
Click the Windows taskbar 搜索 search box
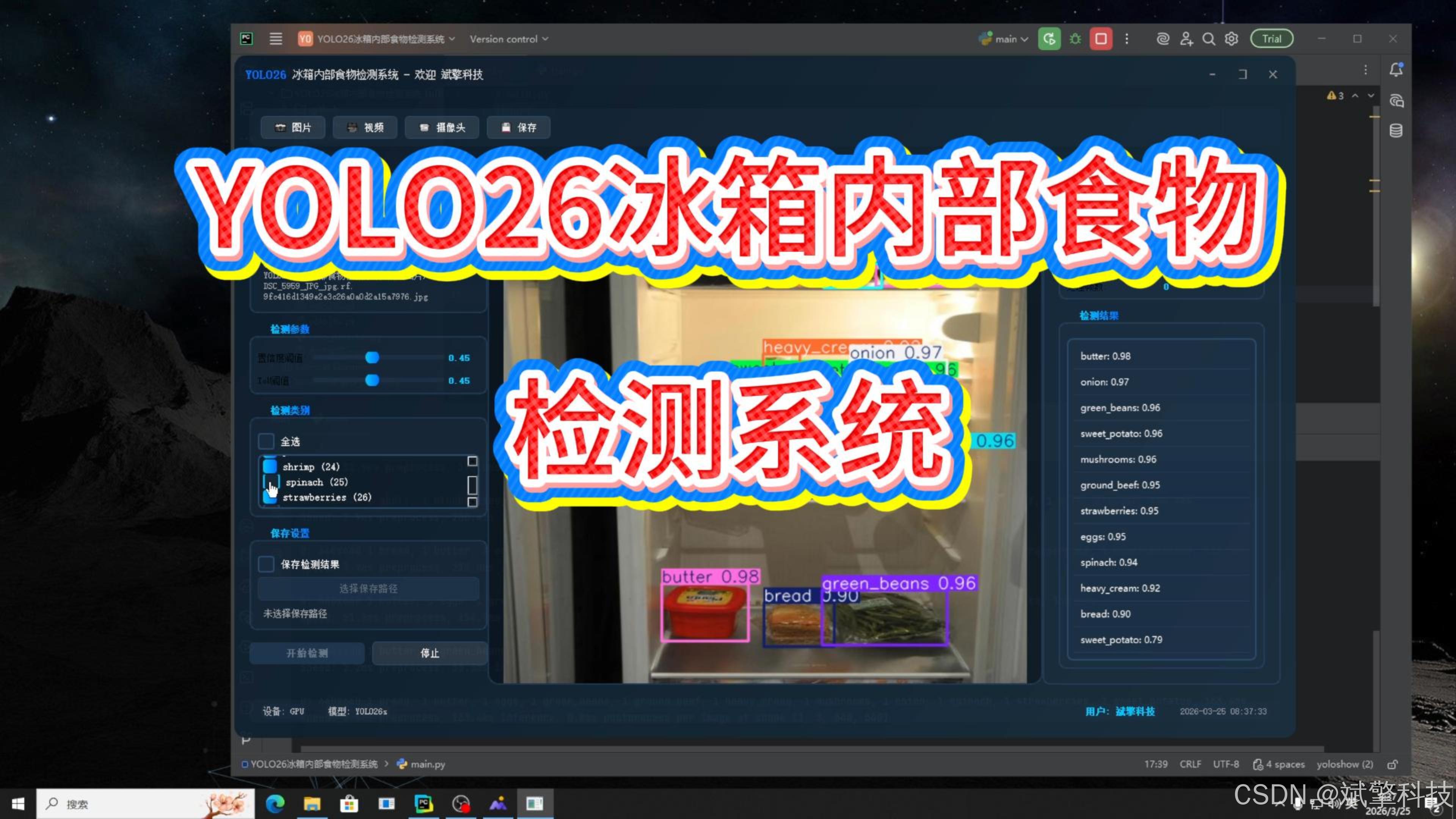click(x=145, y=804)
